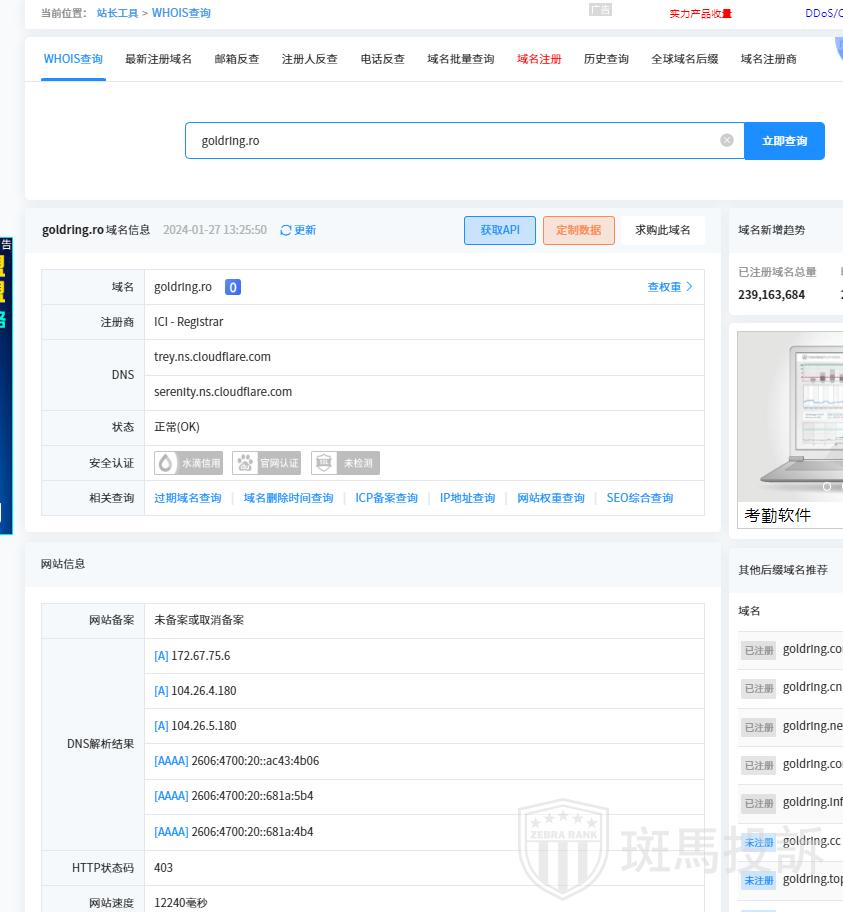Switch to the 邮箱反查 tab

236,59
